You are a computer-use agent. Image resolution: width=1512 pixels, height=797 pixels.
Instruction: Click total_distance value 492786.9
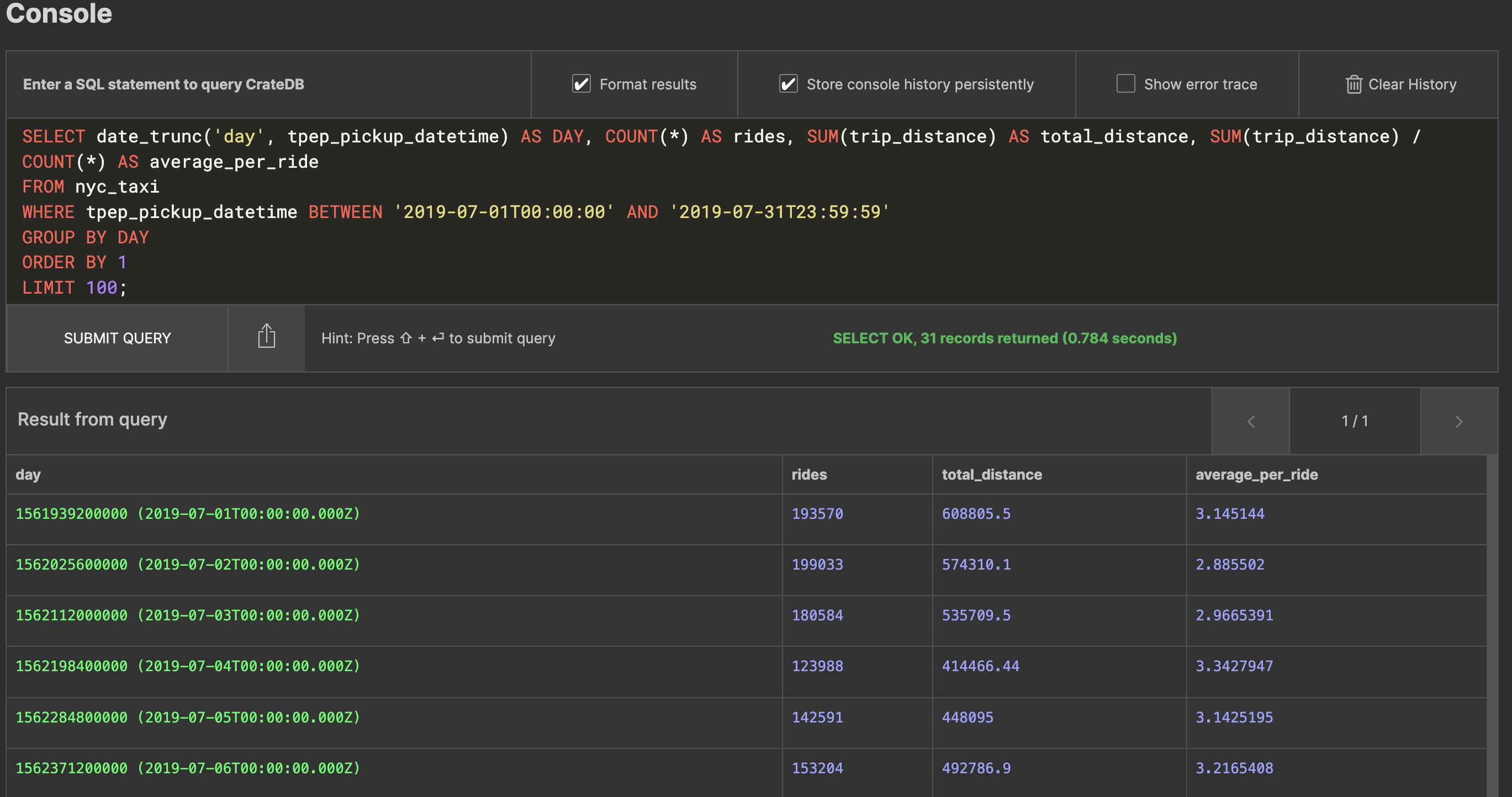(976, 768)
